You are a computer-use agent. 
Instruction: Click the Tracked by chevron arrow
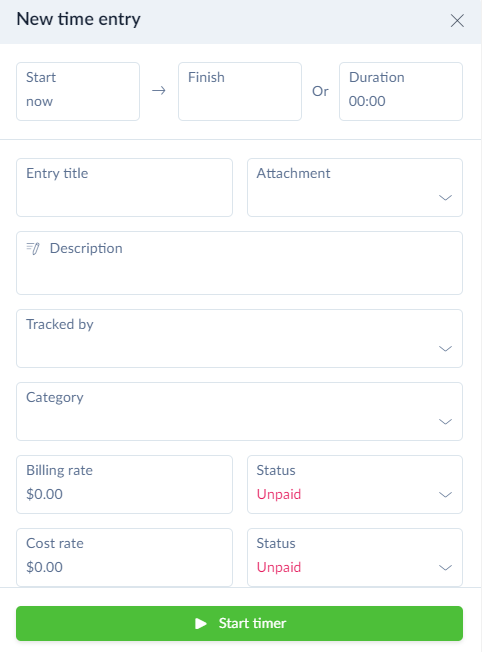coord(445,348)
